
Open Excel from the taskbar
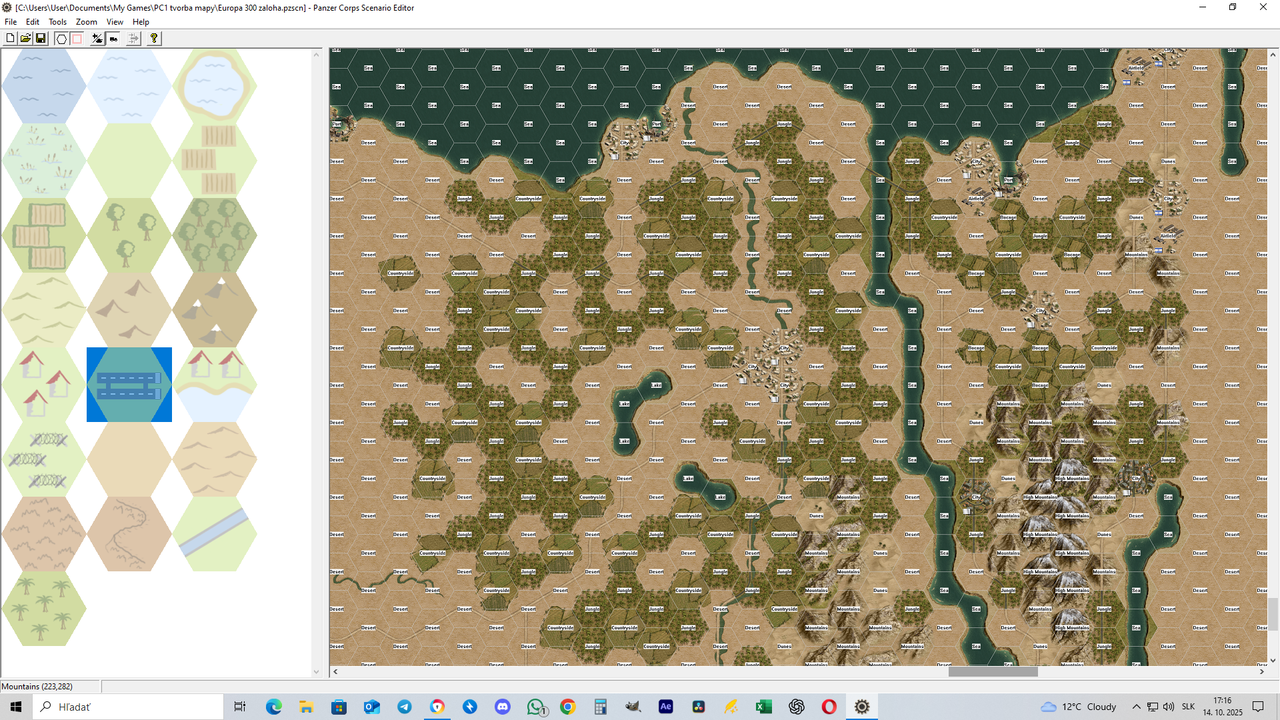pos(764,706)
